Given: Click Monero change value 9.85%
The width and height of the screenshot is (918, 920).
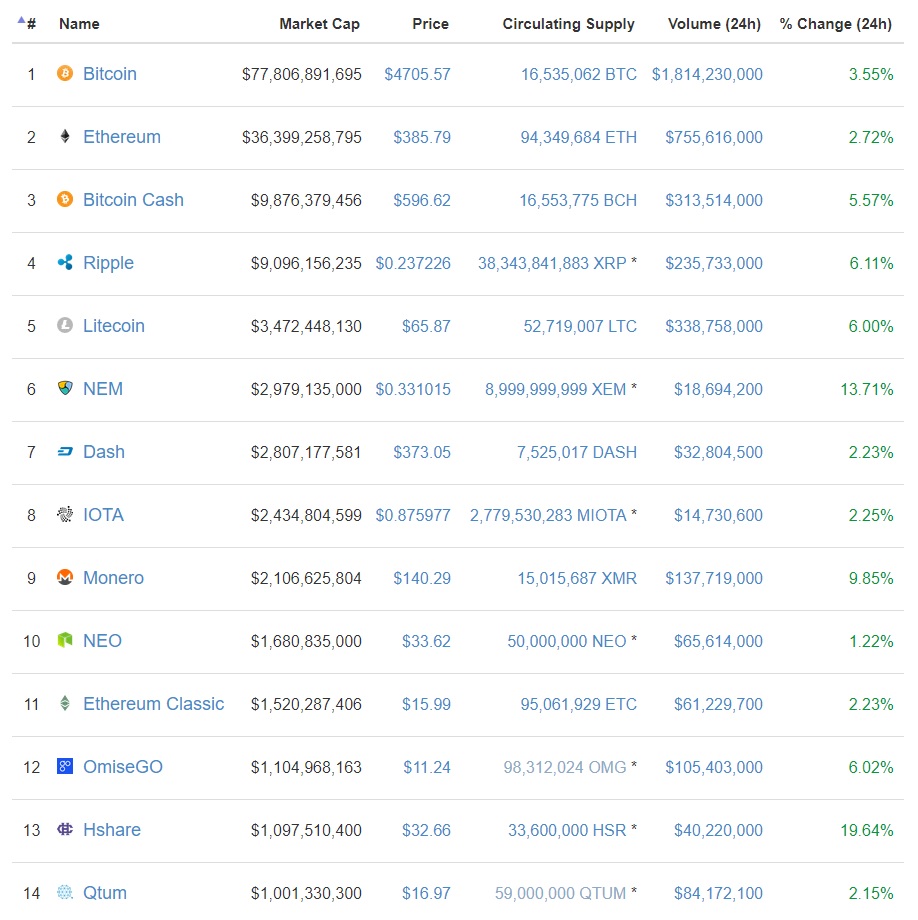Looking at the screenshot, I should pyautogui.click(x=870, y=579).
